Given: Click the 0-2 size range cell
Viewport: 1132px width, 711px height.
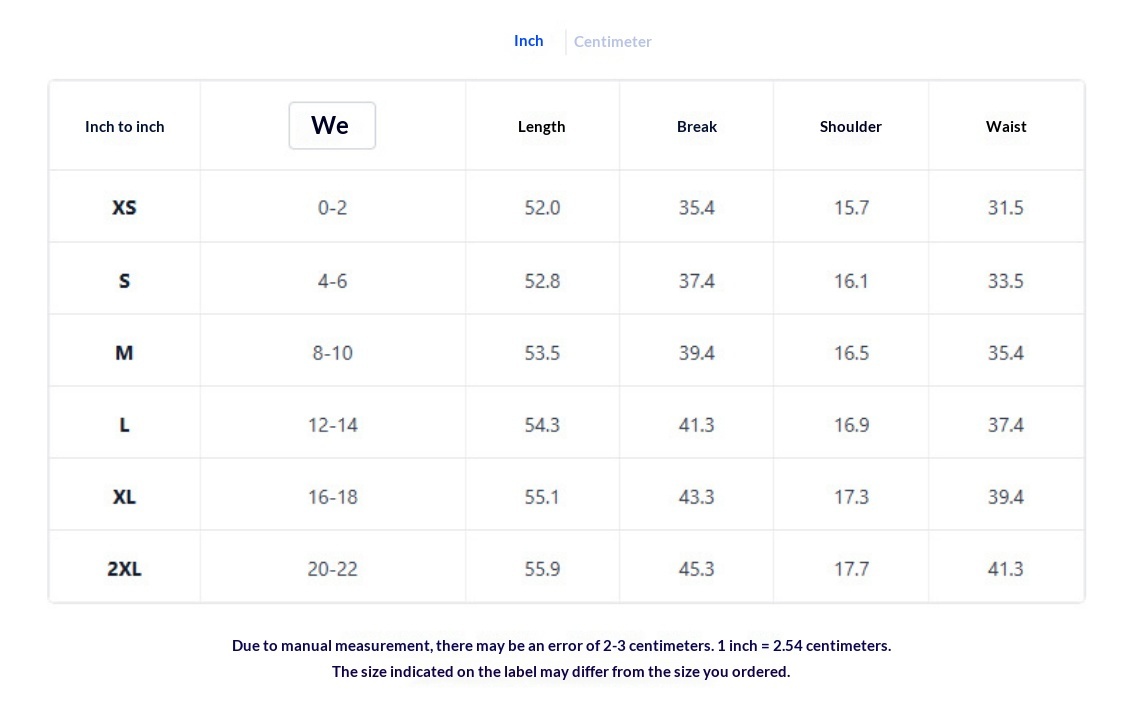Looking at the screenshot, I should click(332, 208).
